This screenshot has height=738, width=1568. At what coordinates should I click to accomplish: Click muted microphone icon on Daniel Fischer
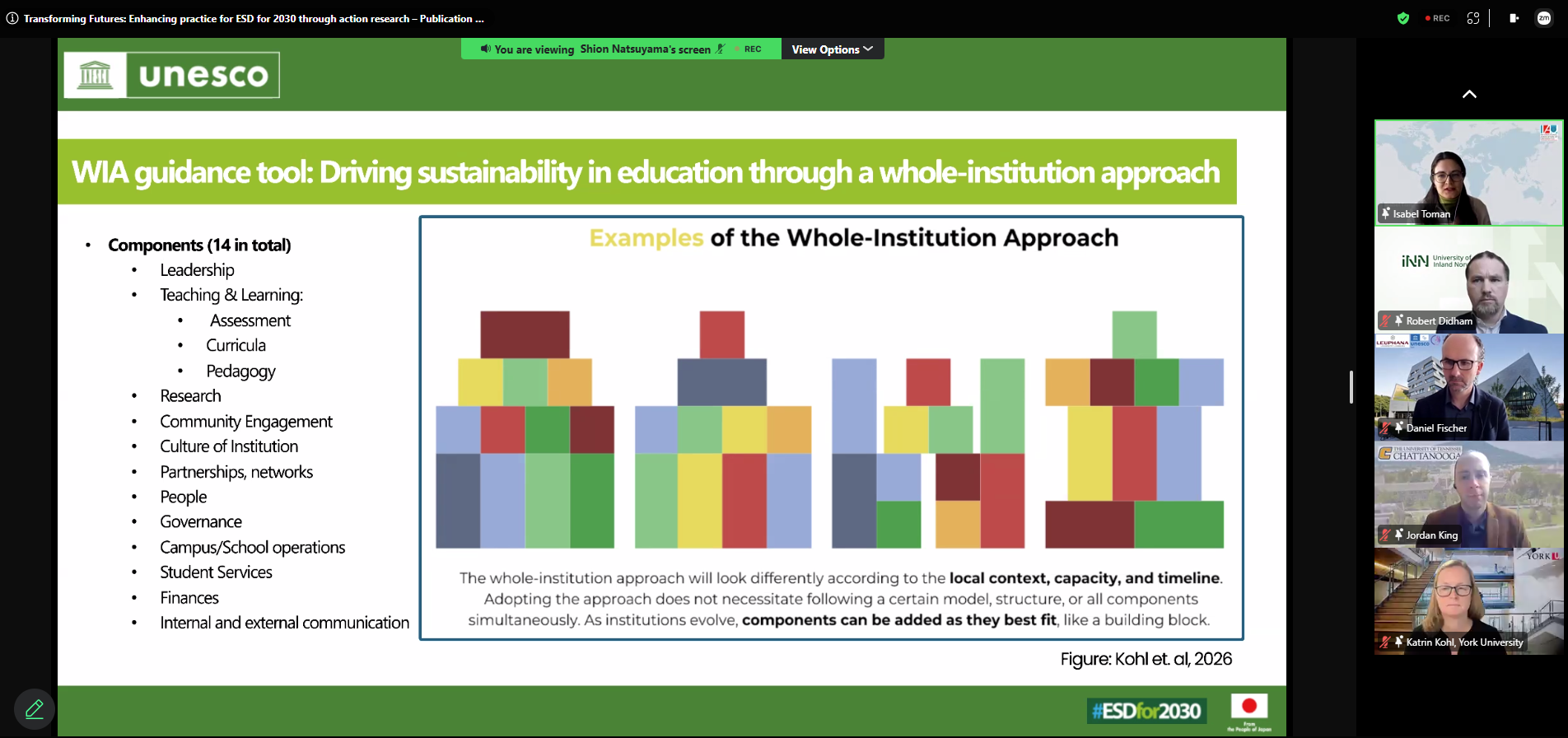(x=1386, y=427)
